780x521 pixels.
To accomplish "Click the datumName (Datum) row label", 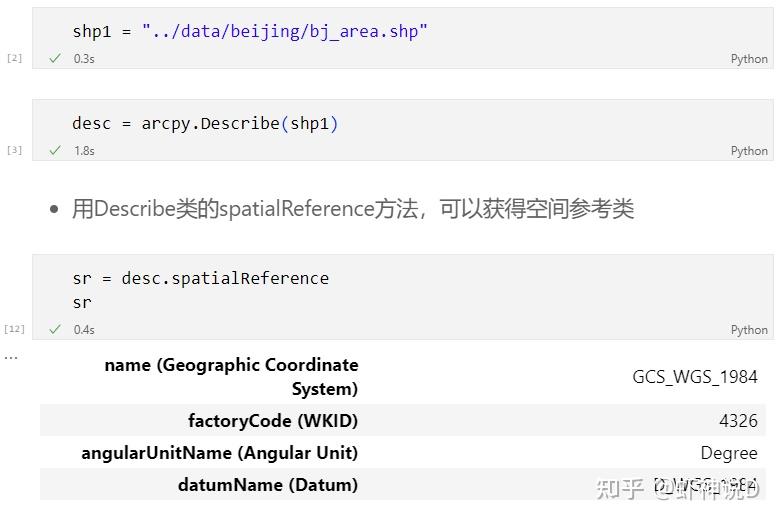I will 267,485.
